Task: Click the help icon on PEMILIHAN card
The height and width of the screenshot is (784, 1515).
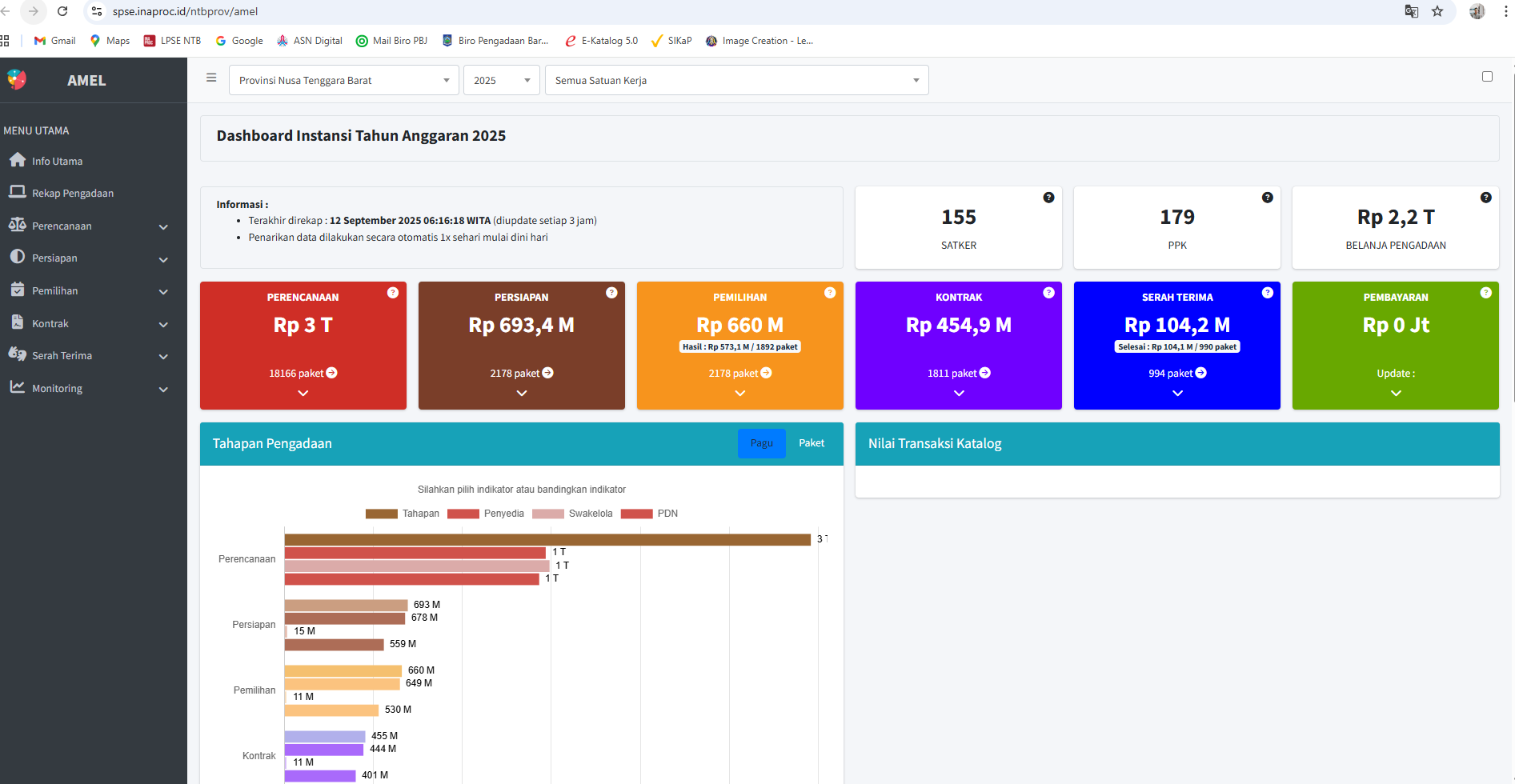Action: tap(830, 293)
